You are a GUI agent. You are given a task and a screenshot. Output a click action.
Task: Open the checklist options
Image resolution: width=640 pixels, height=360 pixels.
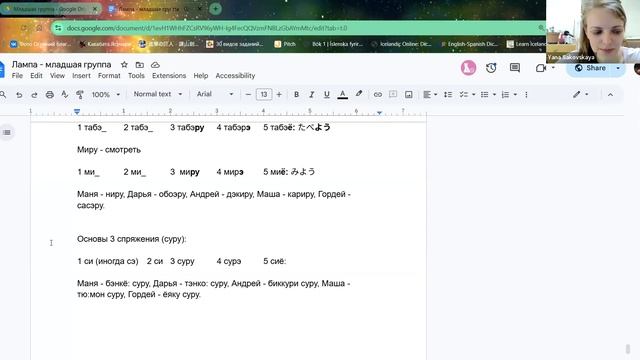pos(467,95)
